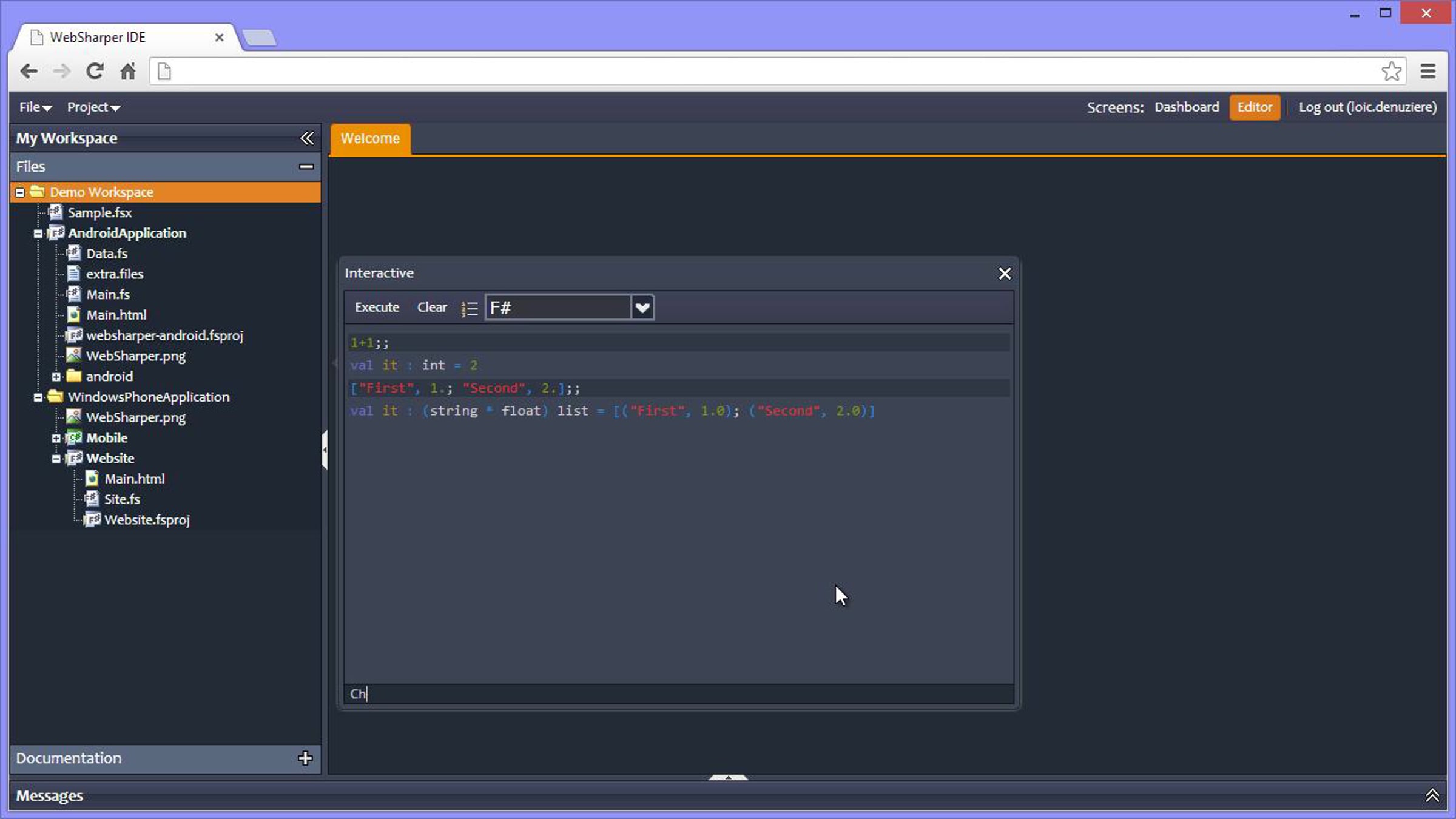Open the File menu
1456x819 pixels.
click(x=35, y=107)
